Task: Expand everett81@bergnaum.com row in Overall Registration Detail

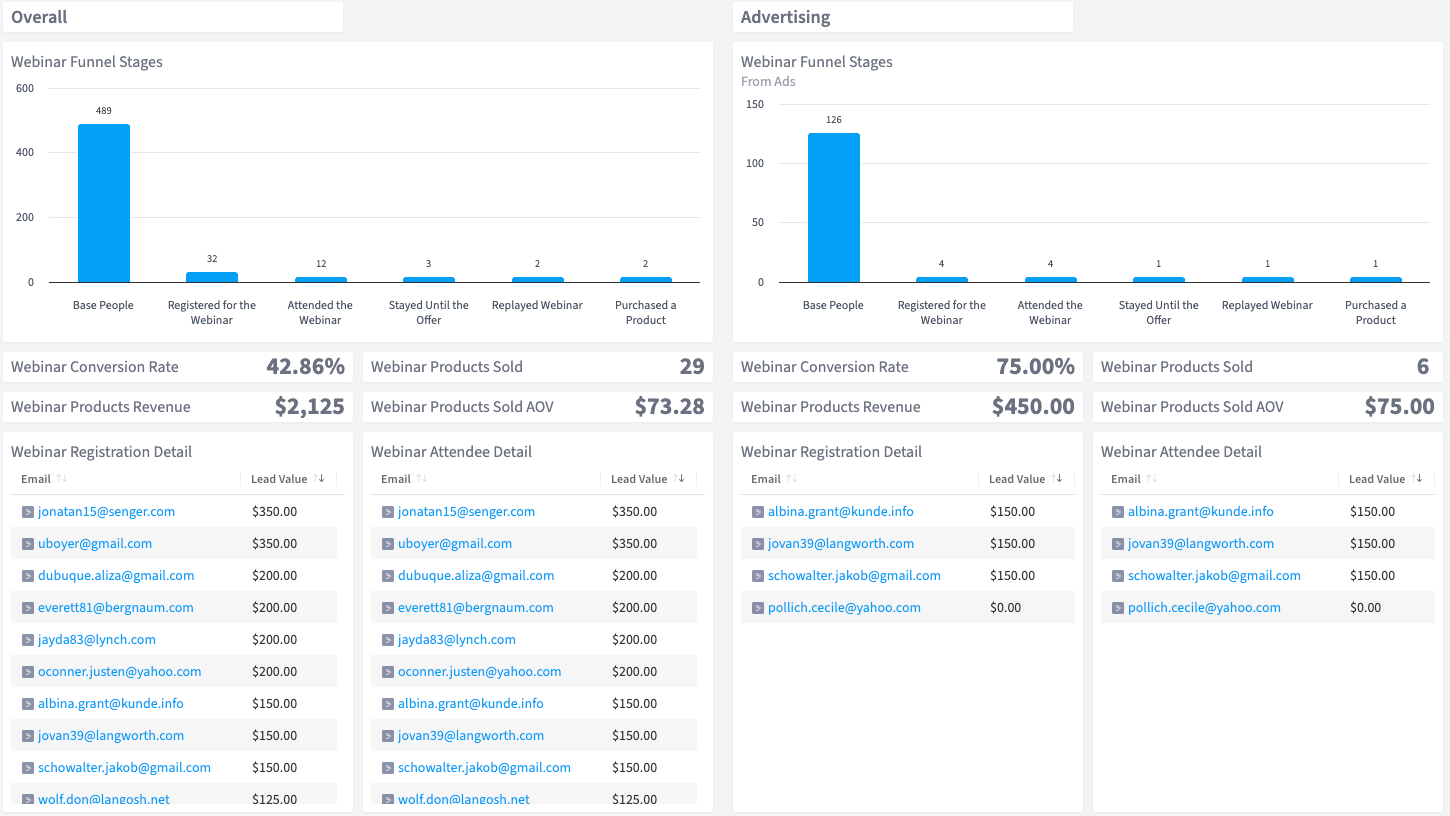Action: pyautogui.click(x=27, y=608)
